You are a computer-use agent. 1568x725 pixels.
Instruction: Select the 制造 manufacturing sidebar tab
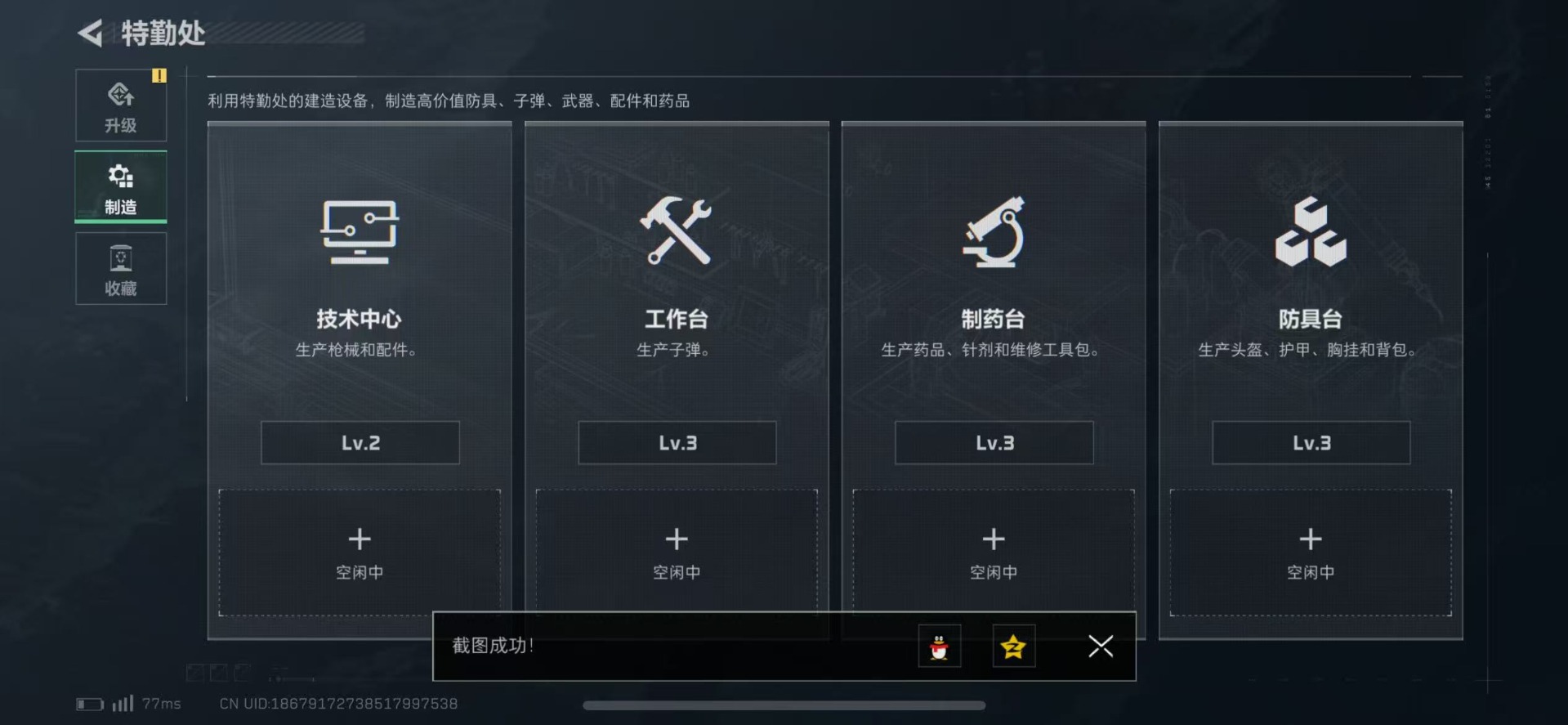121,187
